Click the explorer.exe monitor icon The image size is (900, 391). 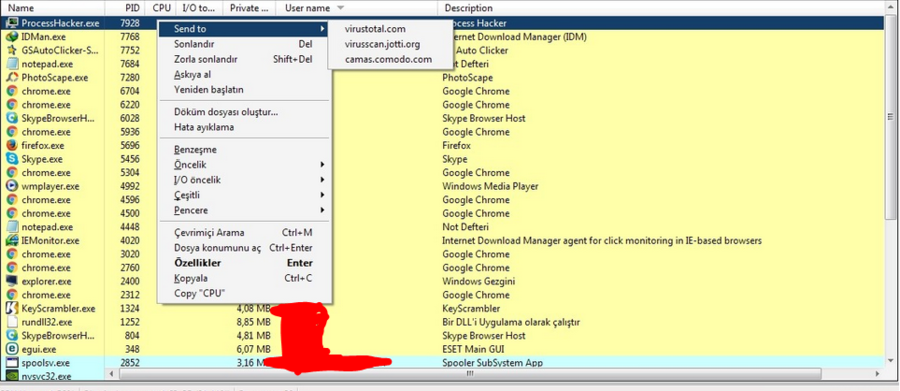(x=11, y=281)
